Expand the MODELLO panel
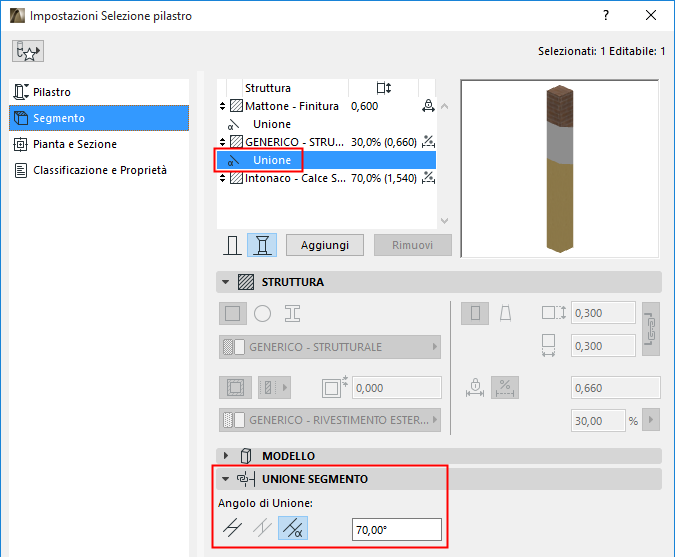Screen dimensions: 675x557 point(226,455)
